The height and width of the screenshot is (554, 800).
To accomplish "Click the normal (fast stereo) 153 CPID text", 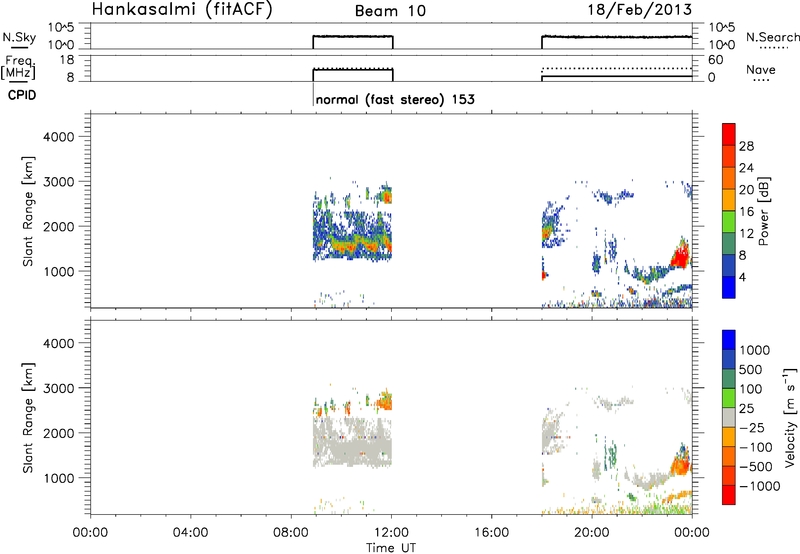I will (395, 99).
